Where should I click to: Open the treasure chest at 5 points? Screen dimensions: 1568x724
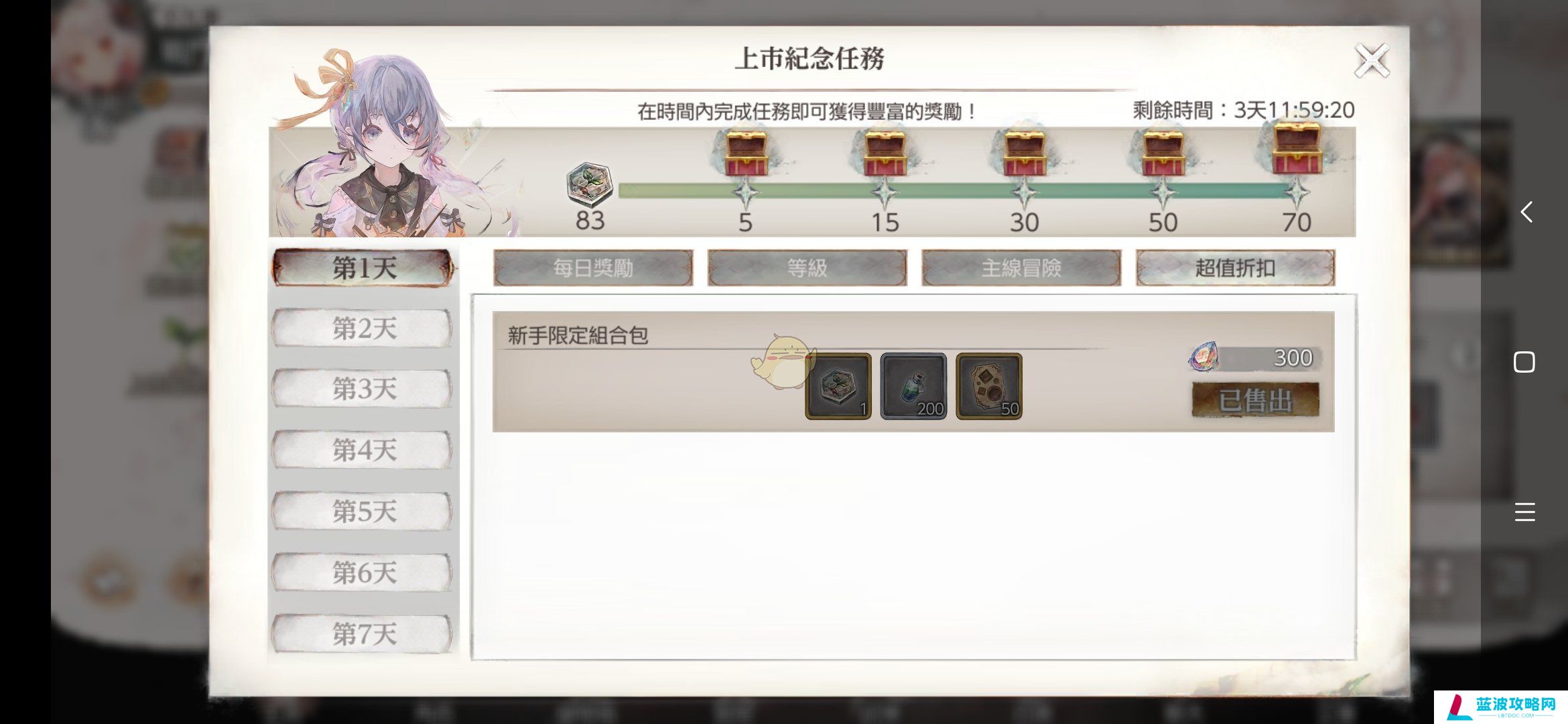[x=746, y=153]
